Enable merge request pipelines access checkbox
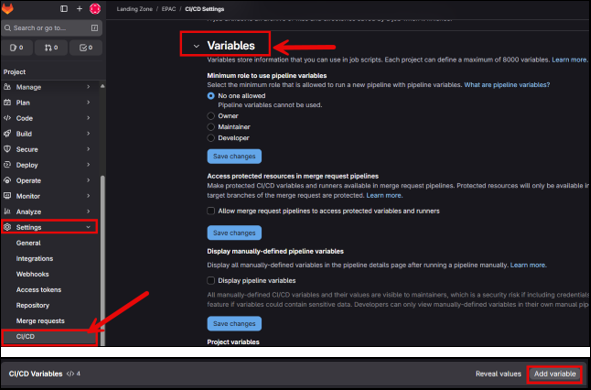This screenshot has height=390, width=591. click(x=211, y=211)
